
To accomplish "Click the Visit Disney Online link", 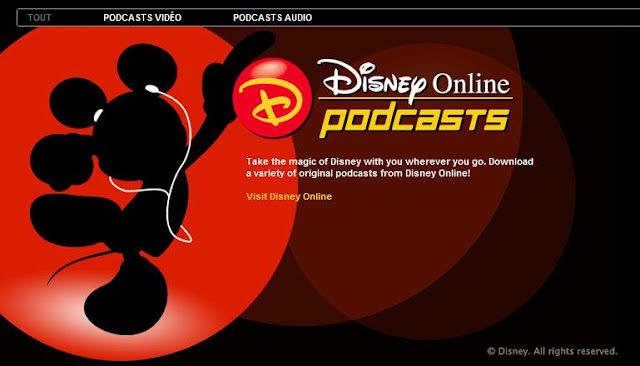I will [289, 196].
